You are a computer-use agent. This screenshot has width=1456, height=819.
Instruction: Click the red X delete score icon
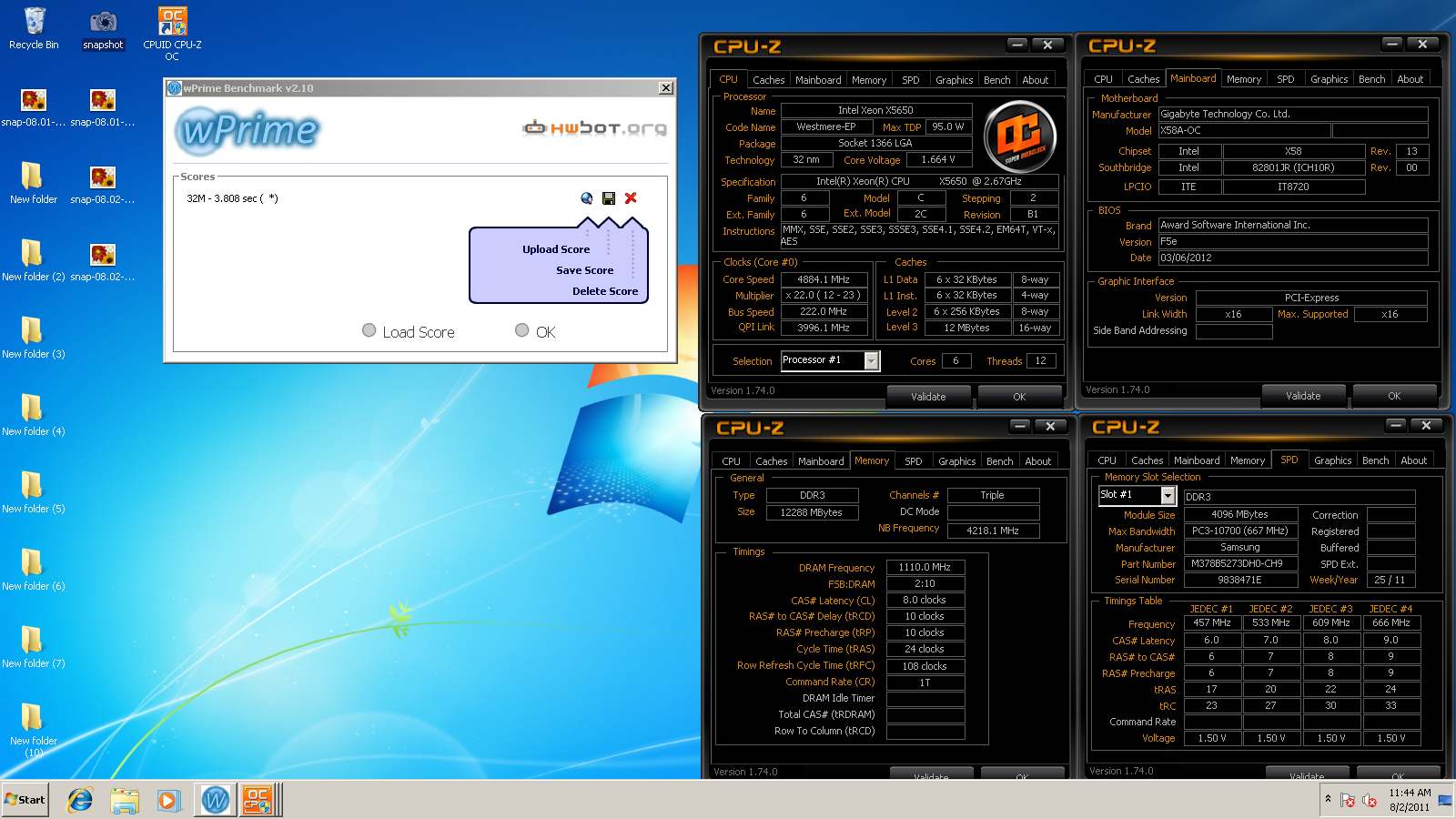(631, 197)
